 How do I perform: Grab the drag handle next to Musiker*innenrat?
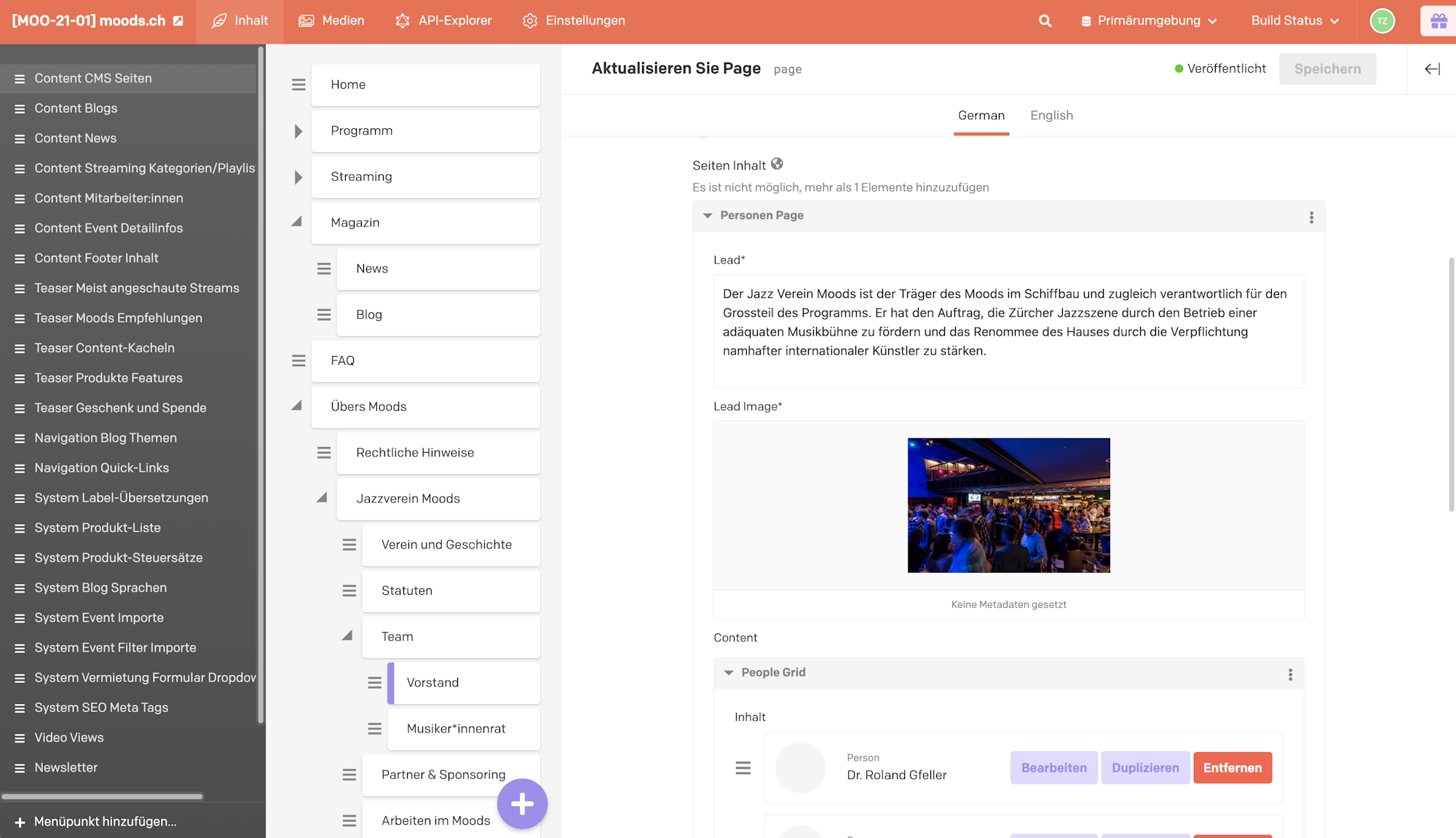374,728
